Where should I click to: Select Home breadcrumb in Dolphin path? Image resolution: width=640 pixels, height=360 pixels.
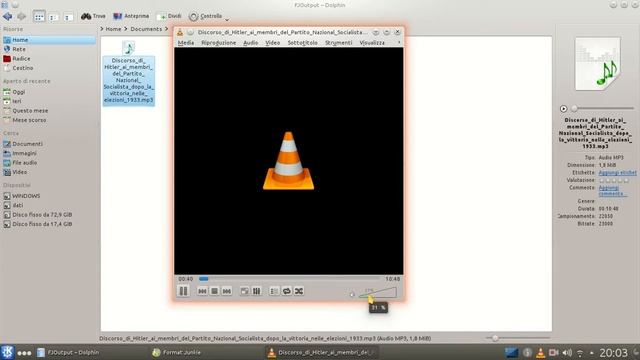pyautogui.click(x=113, y=29)
